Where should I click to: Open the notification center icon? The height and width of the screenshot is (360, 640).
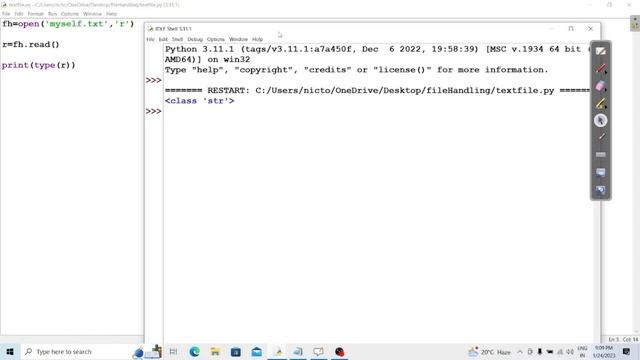(x=627, y=351)
